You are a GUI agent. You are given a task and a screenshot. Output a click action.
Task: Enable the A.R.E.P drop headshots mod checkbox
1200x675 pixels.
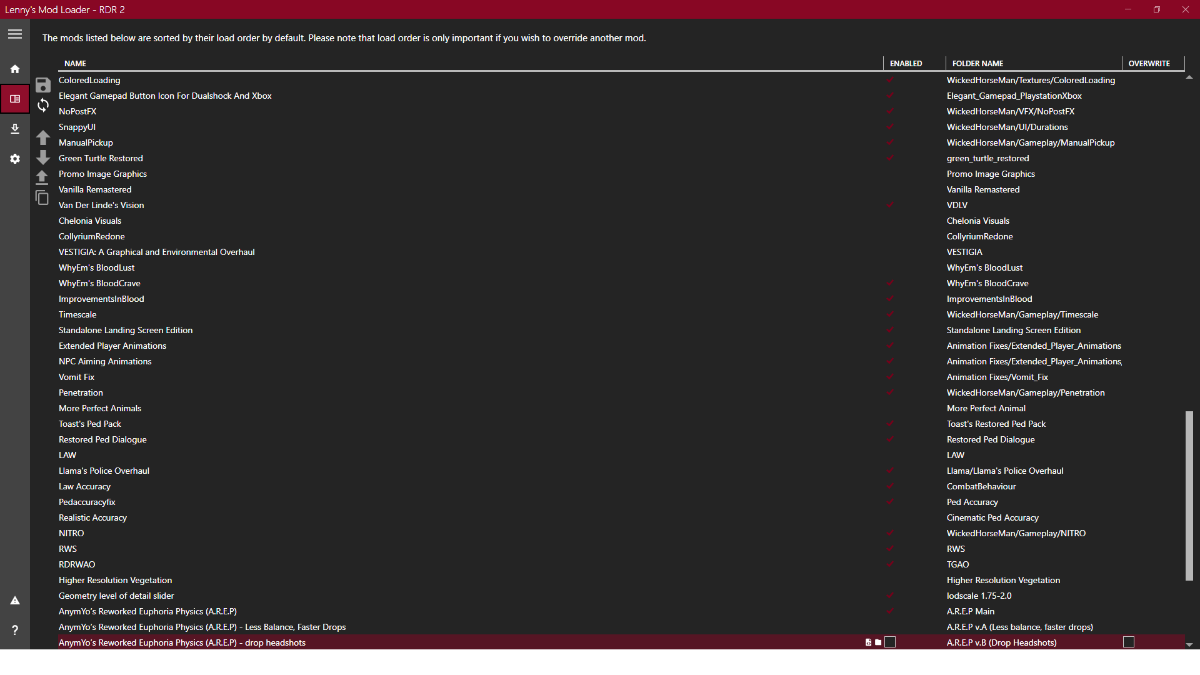point(890,643)
